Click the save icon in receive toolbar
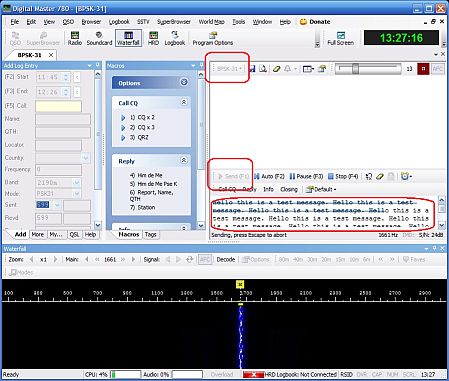The image size is (449, 381). coord(252,69)
